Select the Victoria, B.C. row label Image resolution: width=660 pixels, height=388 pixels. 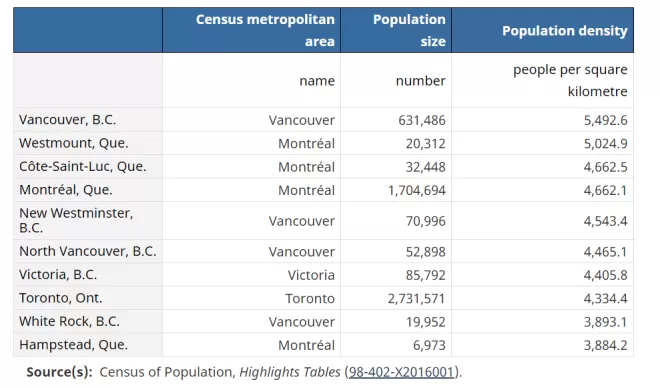click(x=58, y=275)
